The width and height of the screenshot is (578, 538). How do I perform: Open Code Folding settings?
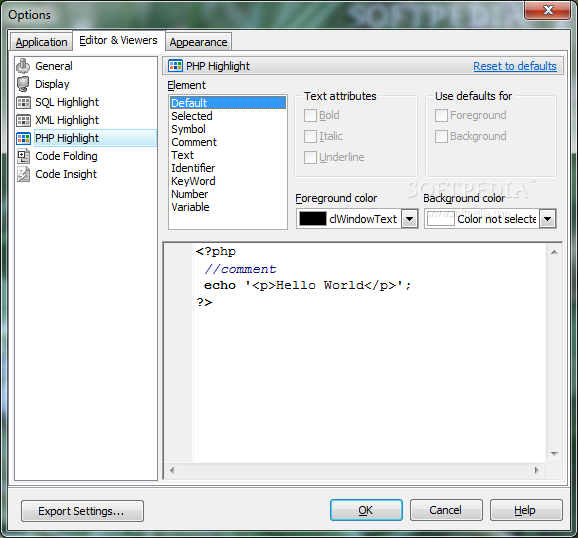pos(66,156)
